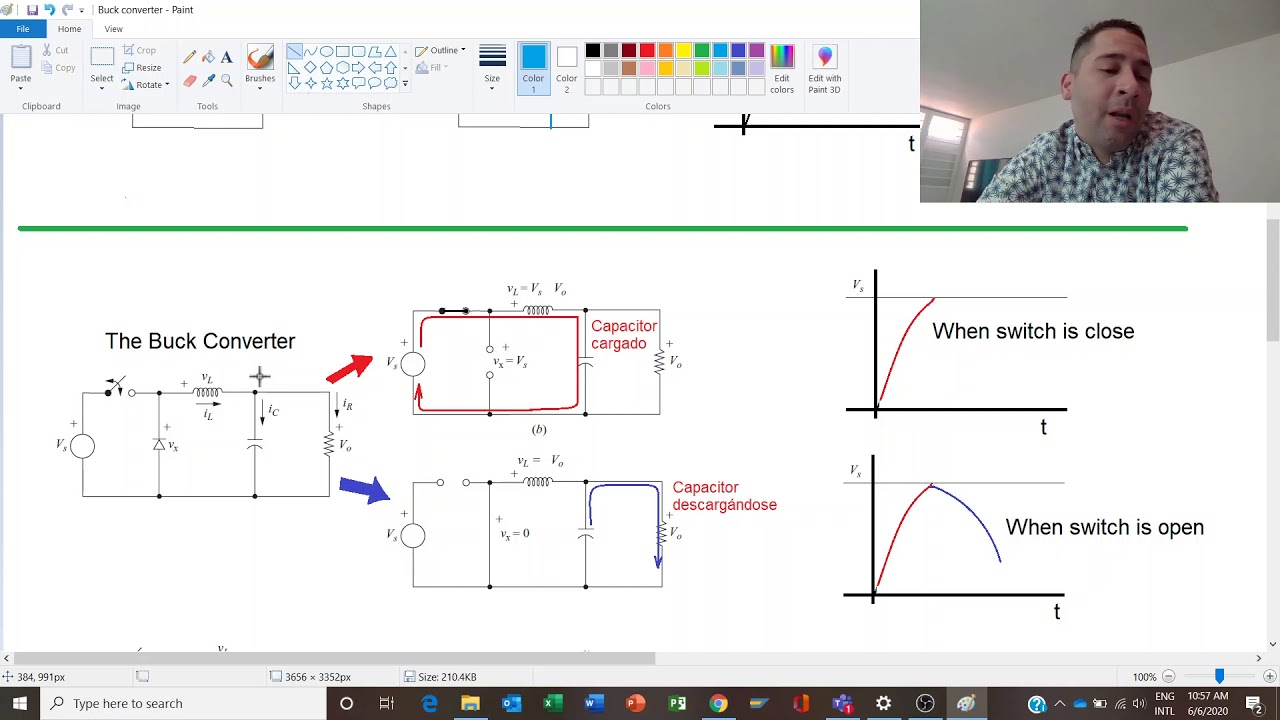Open Microsoft Edge from the taskbar
1280x720 pixels.
tap(429, 704)
